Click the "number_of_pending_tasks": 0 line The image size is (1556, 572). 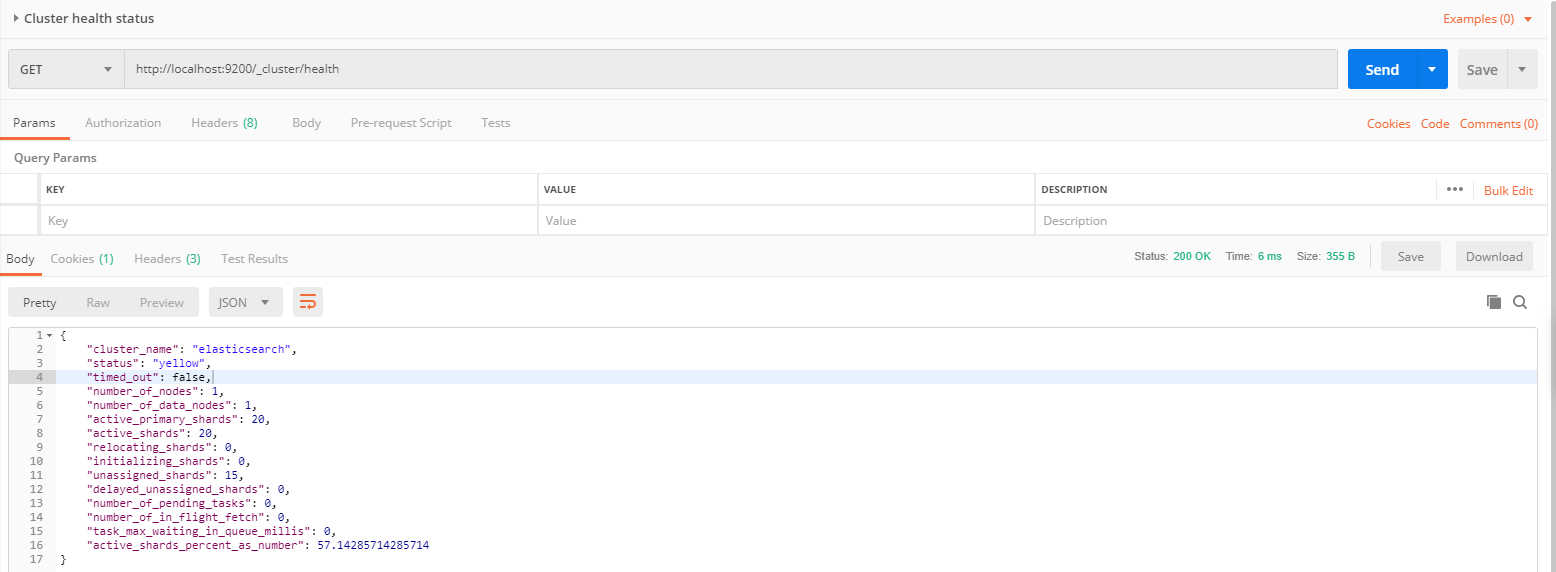pos(181,503)
